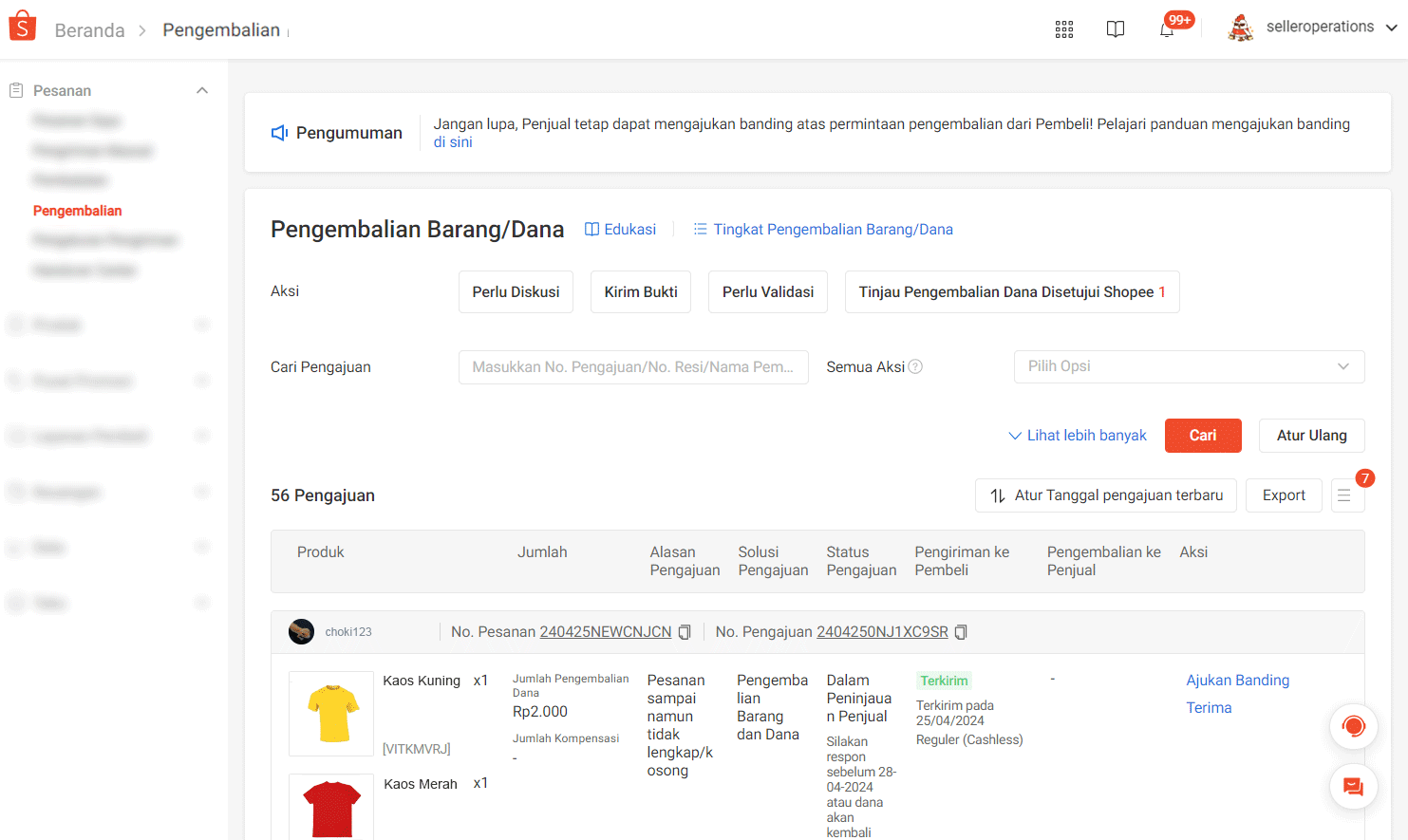Open the seller education book icon
Viewport: 1408px width, 840px height.
1116,29
